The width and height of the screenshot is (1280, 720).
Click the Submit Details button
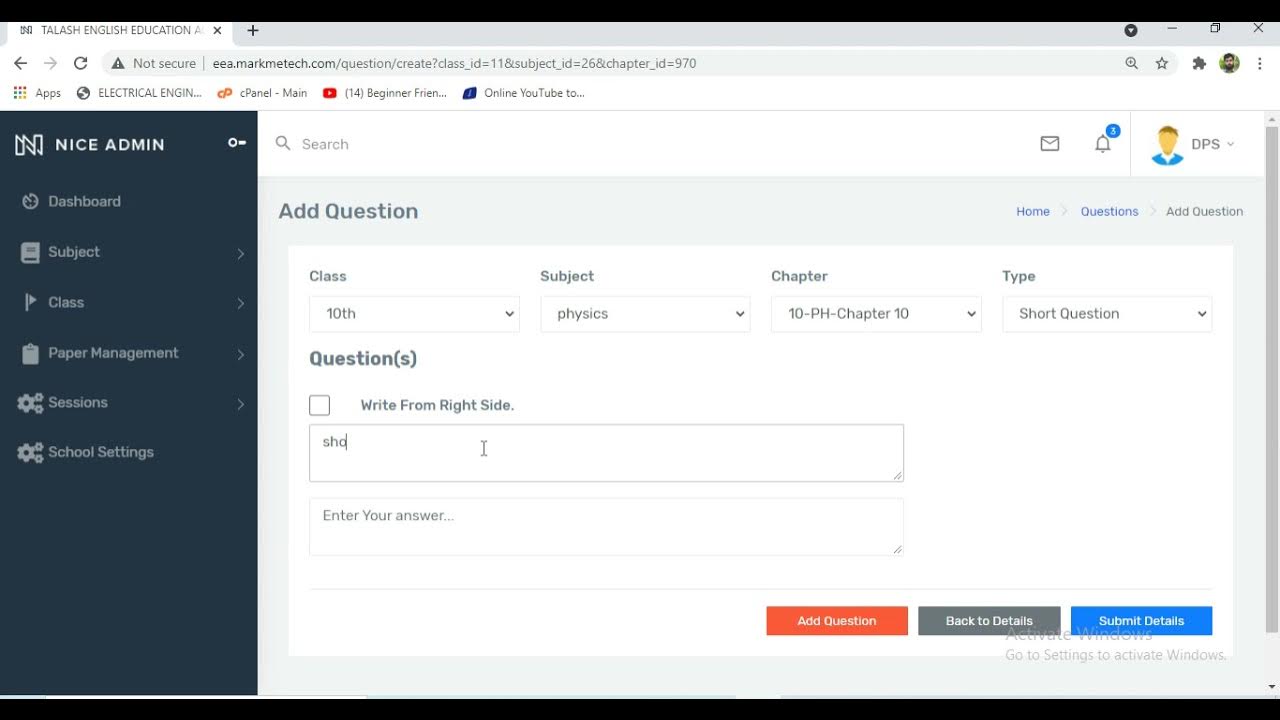[1141, 621]
